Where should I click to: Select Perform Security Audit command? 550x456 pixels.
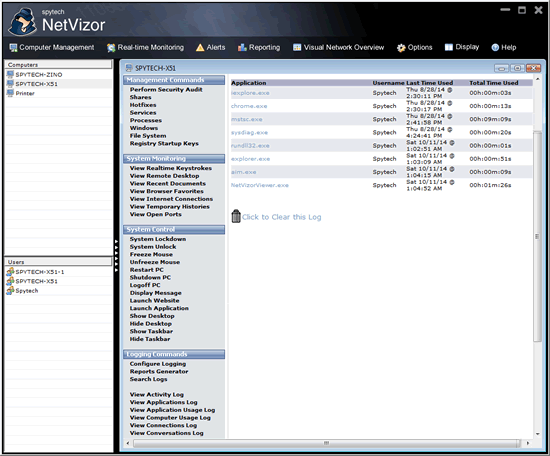tap(166, 89)
